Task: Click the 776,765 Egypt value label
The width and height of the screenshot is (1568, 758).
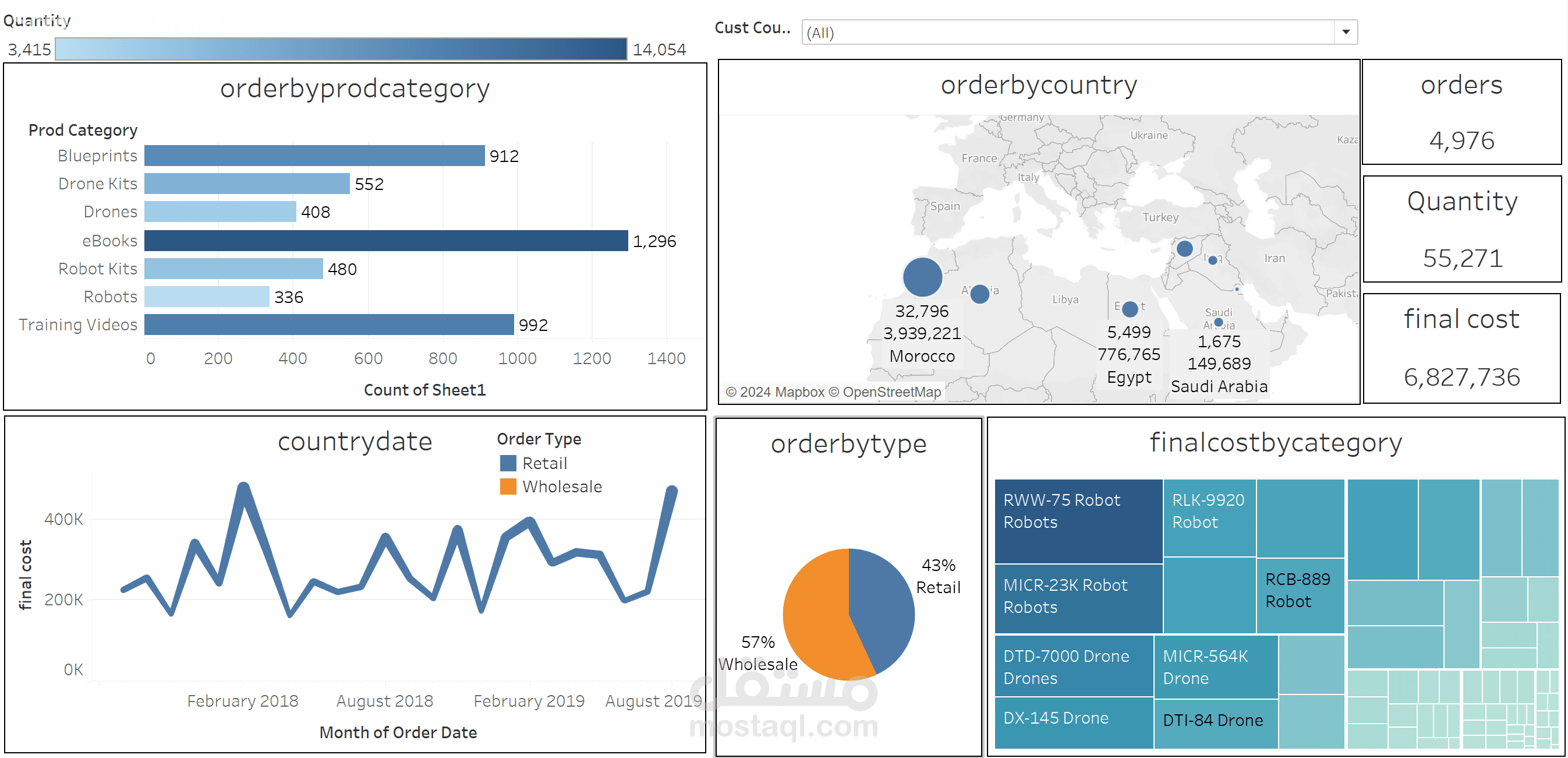Action: [x=1129, y=354]
